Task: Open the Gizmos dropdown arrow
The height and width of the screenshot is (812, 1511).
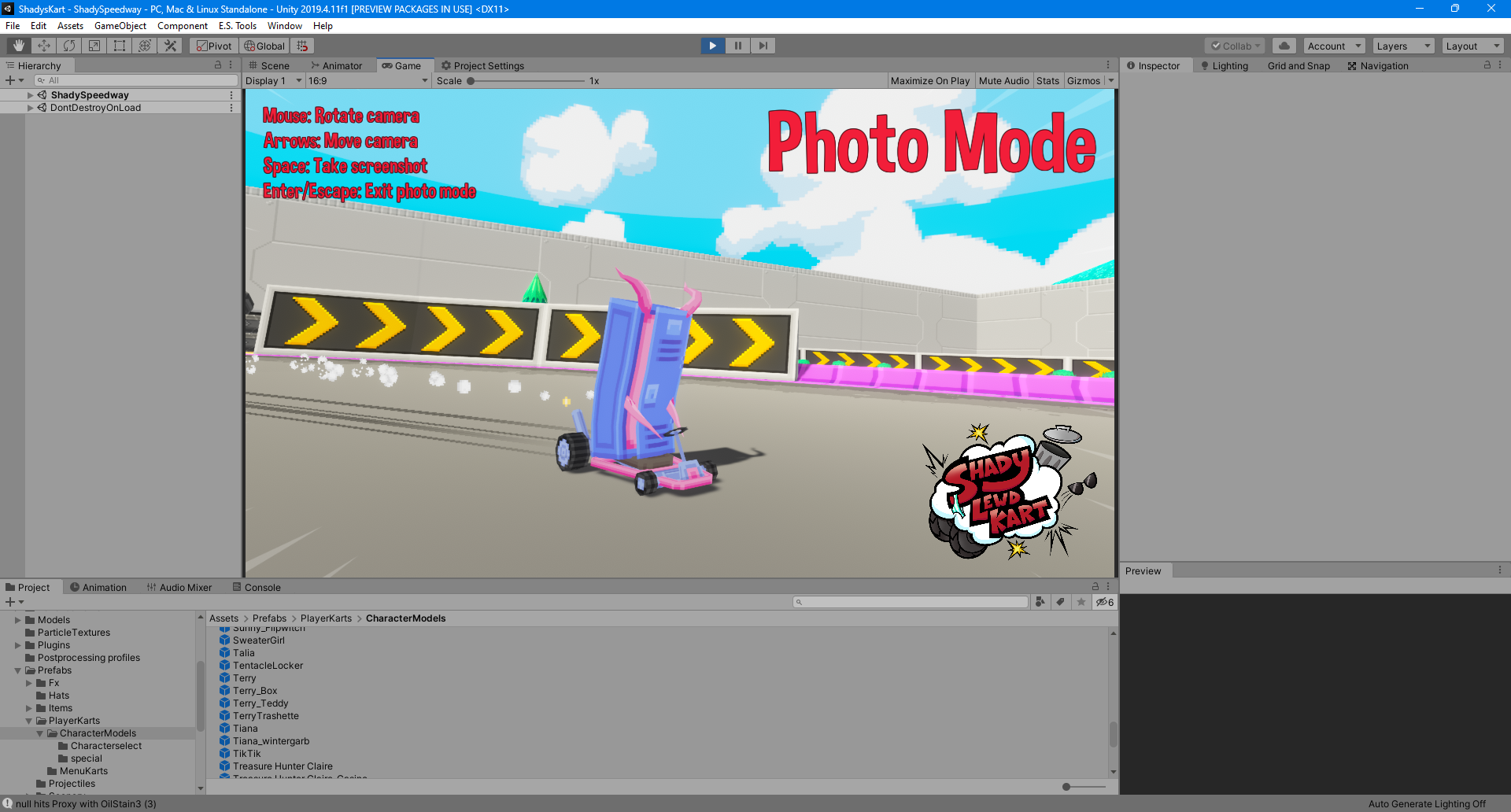Action: (x=1111, y=80)
